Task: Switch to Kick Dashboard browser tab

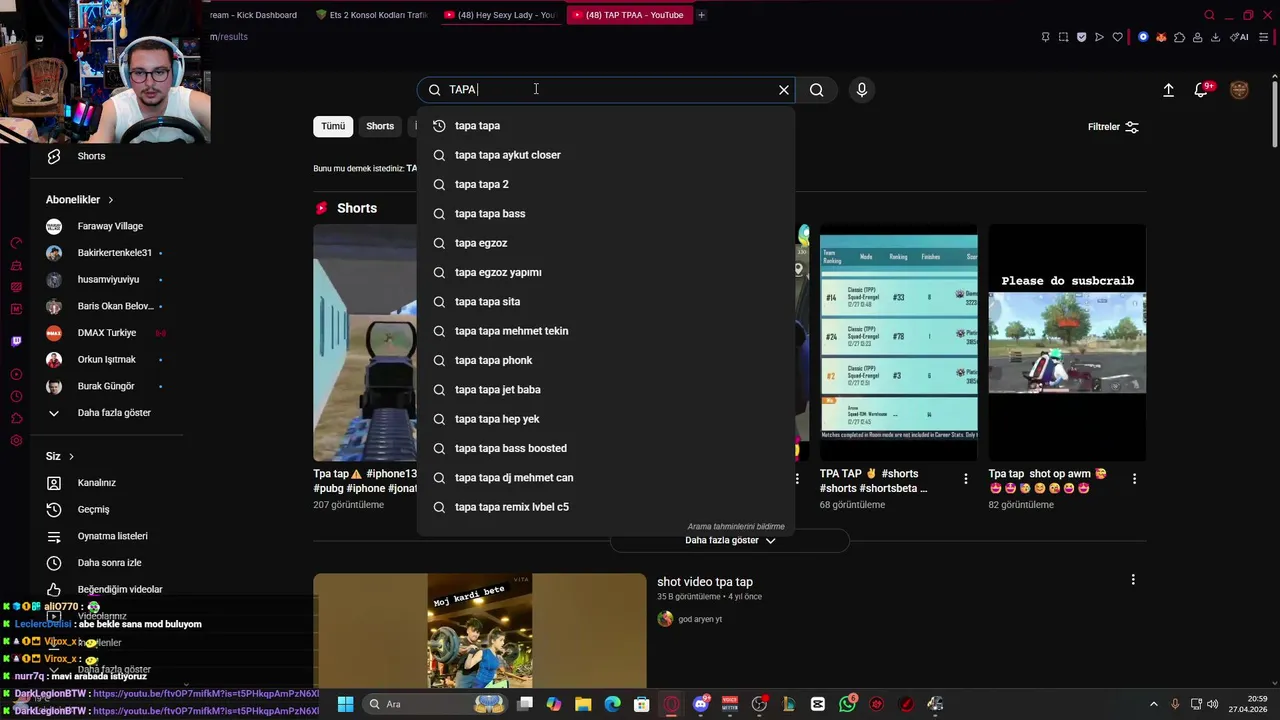Action: coord(255,15)
